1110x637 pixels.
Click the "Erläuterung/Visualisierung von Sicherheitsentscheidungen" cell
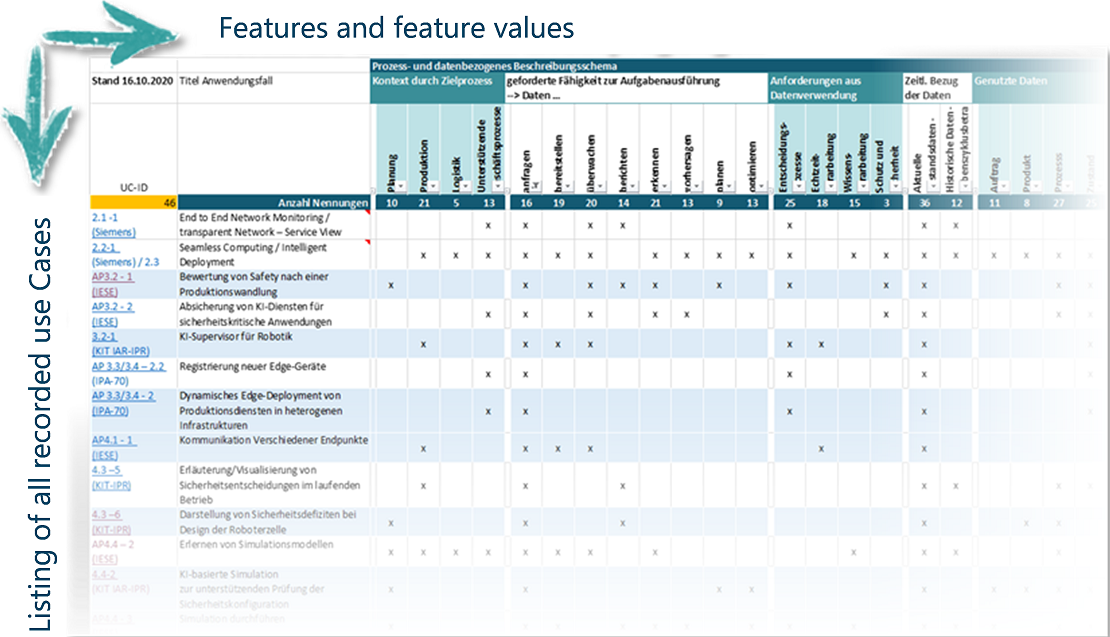pyautogui.click(x=273, y=485)
